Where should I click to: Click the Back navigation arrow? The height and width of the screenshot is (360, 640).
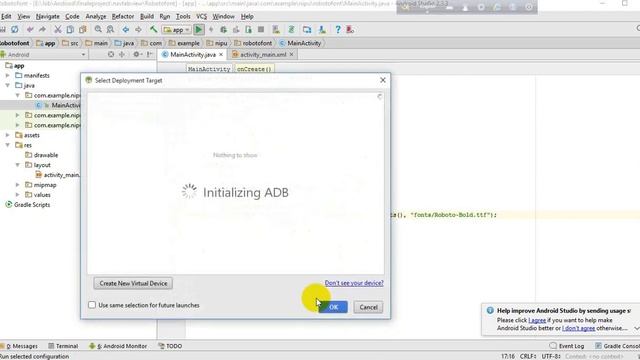pos(126,29)
